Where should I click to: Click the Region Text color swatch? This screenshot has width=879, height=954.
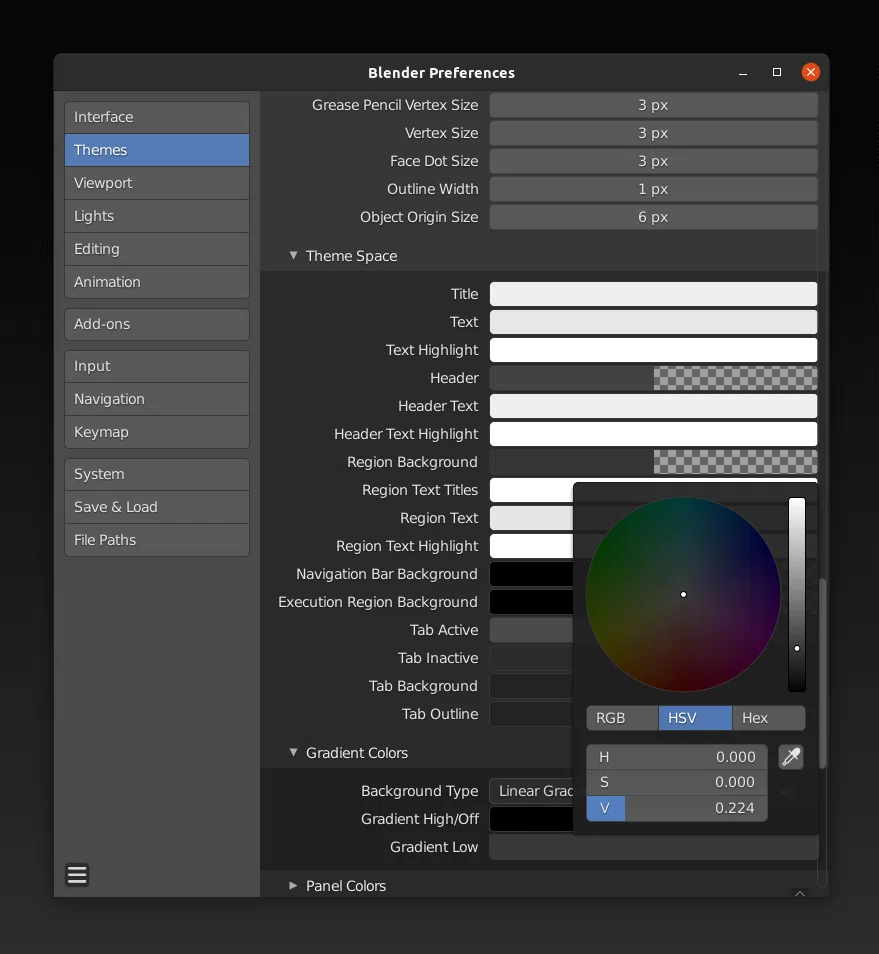531,518
